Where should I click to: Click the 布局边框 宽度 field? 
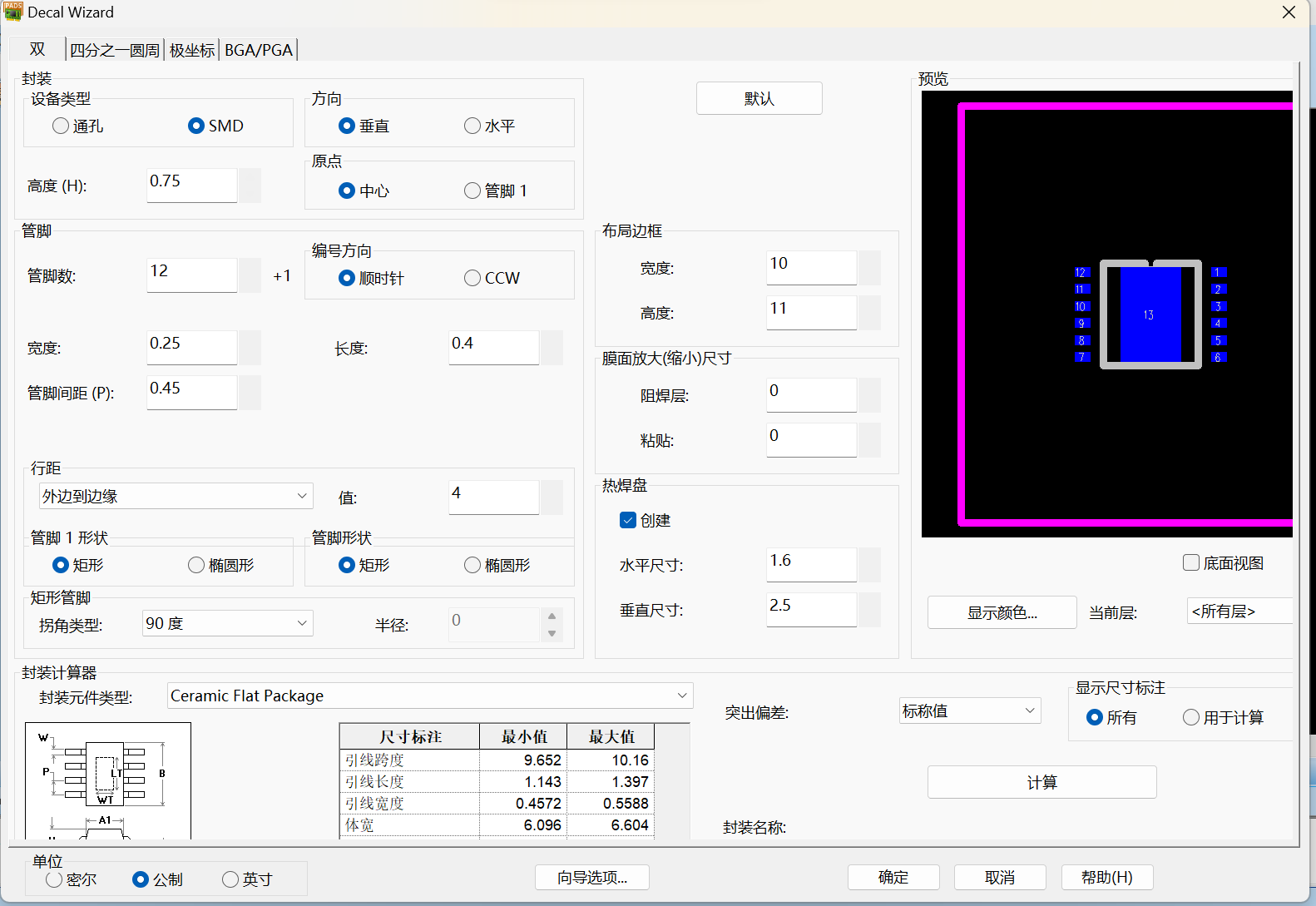812,267
